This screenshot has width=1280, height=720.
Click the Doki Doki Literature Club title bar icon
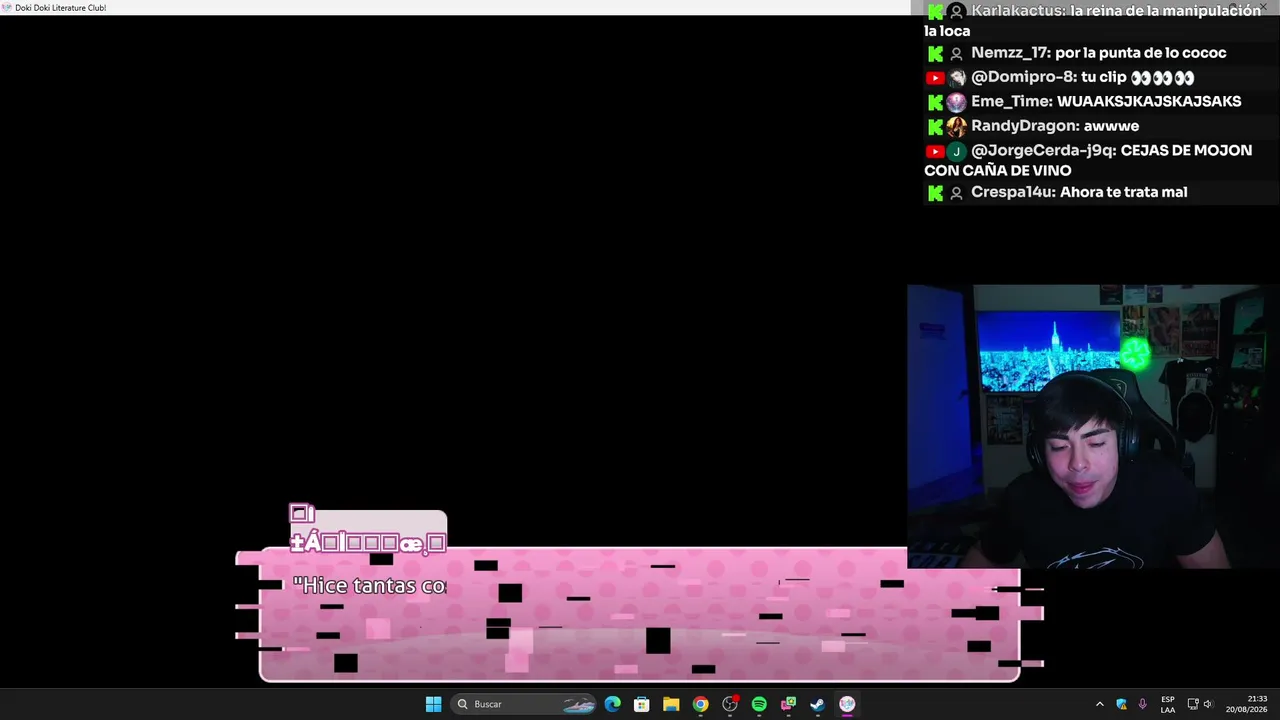(x=6, y=7)
